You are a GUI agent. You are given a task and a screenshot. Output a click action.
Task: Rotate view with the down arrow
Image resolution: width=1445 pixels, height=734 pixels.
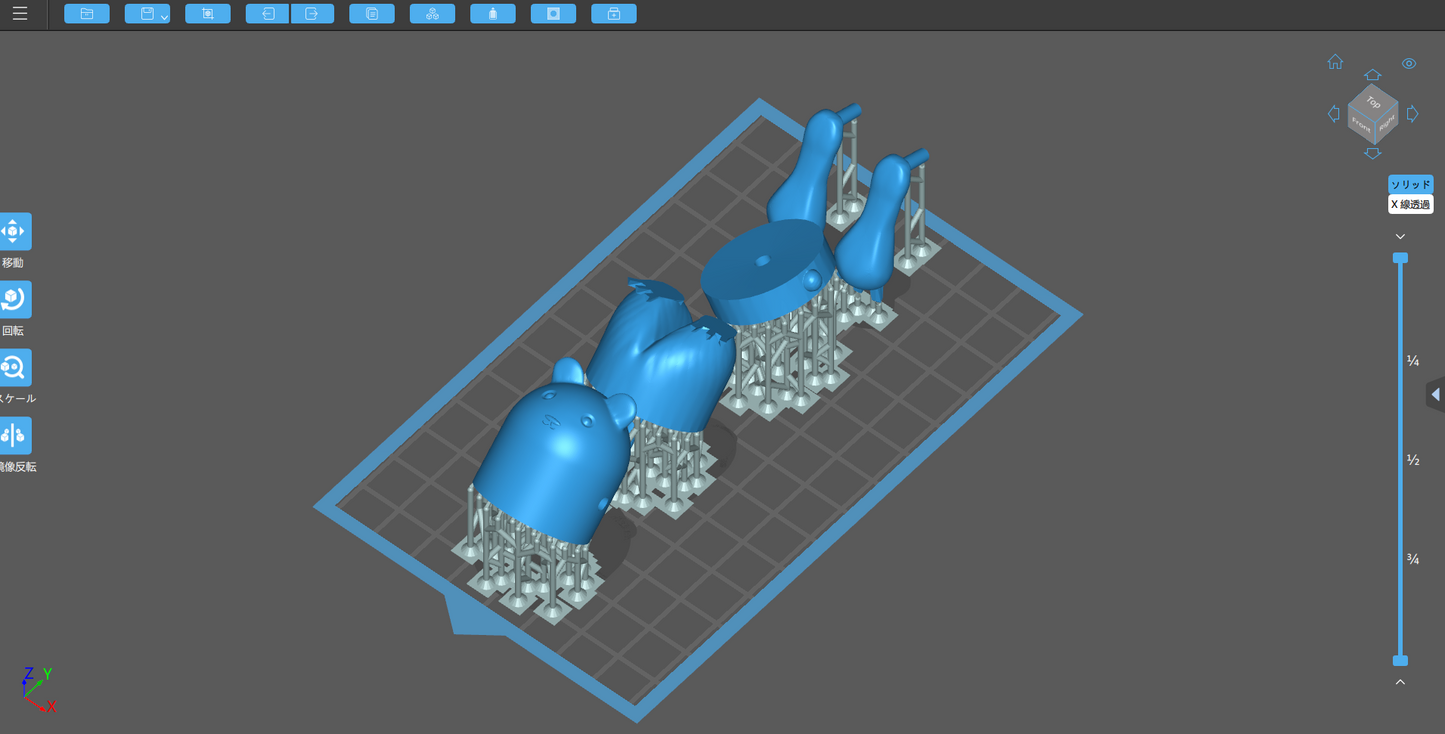pos(1373,153)
